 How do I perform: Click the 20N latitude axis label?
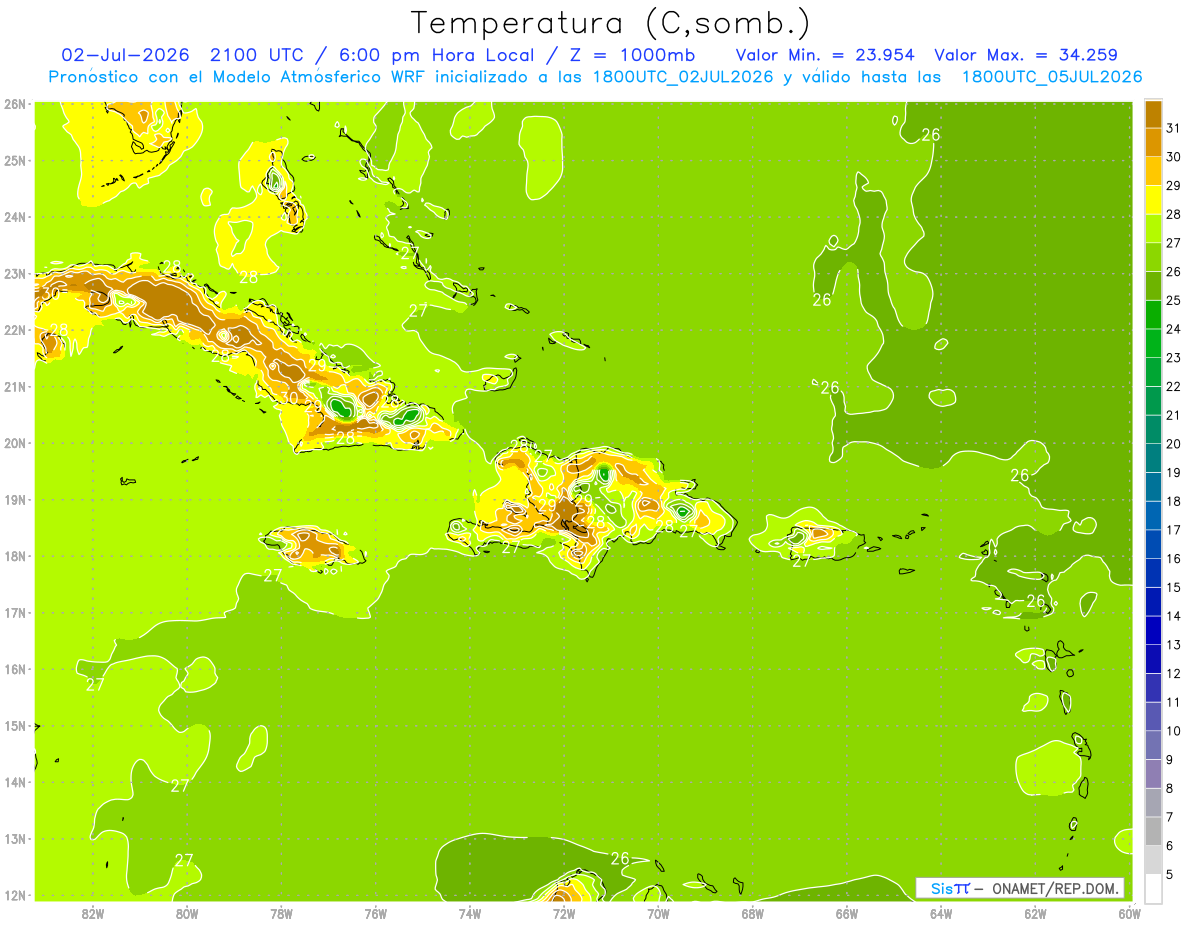click(14, 443)
